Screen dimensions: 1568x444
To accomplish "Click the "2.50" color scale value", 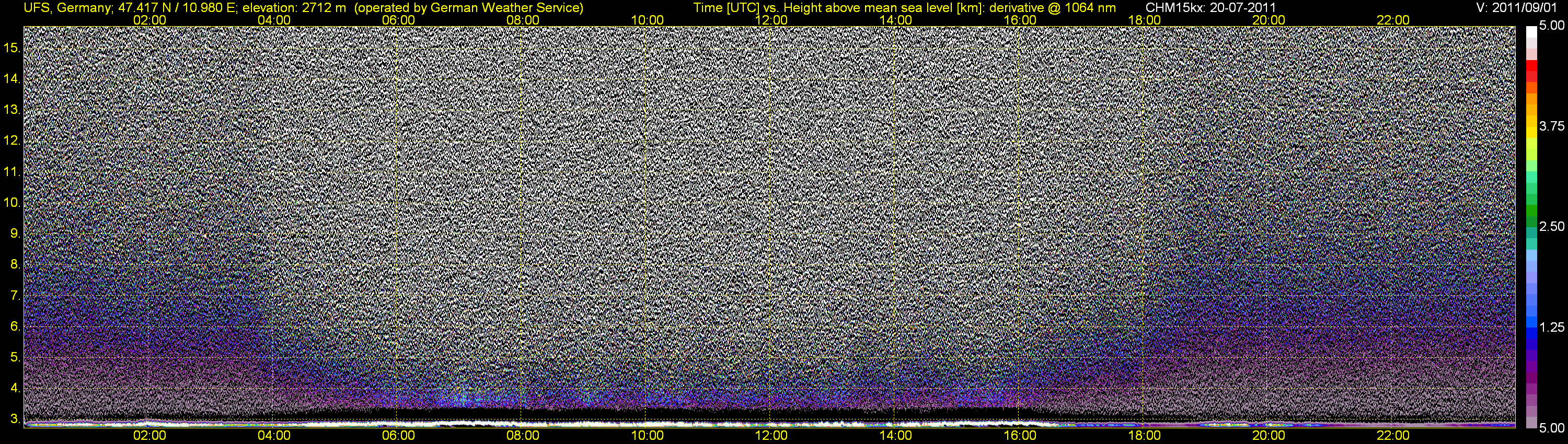I will tap(1552, 226).
